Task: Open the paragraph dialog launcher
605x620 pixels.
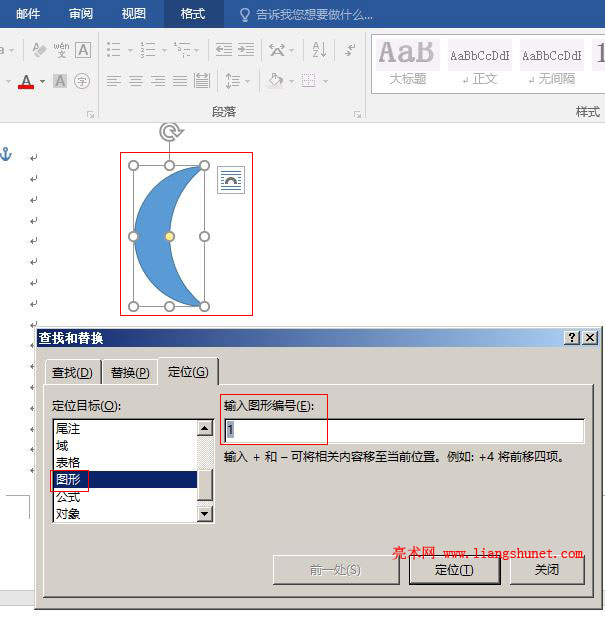Action: [357, 114]
